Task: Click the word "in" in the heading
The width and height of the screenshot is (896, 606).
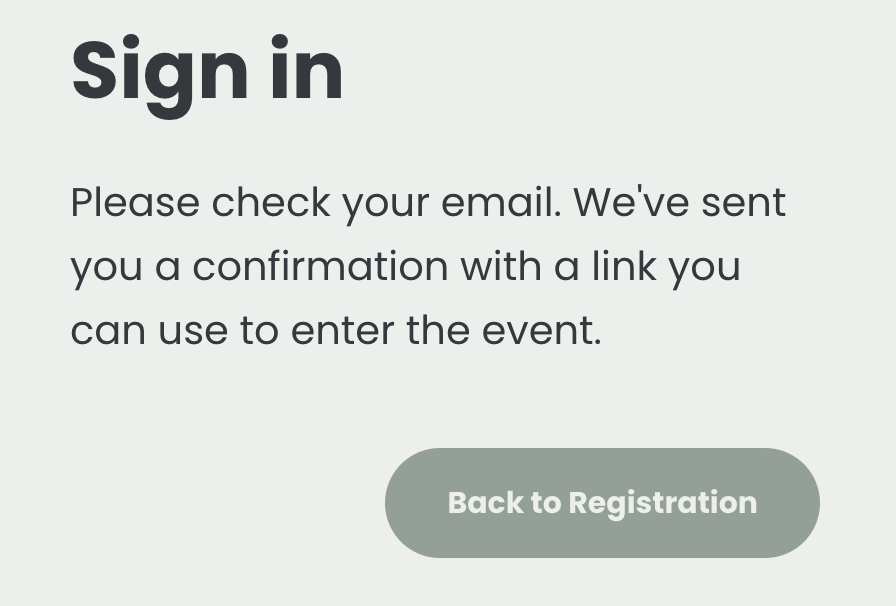Action: [307, 68]
